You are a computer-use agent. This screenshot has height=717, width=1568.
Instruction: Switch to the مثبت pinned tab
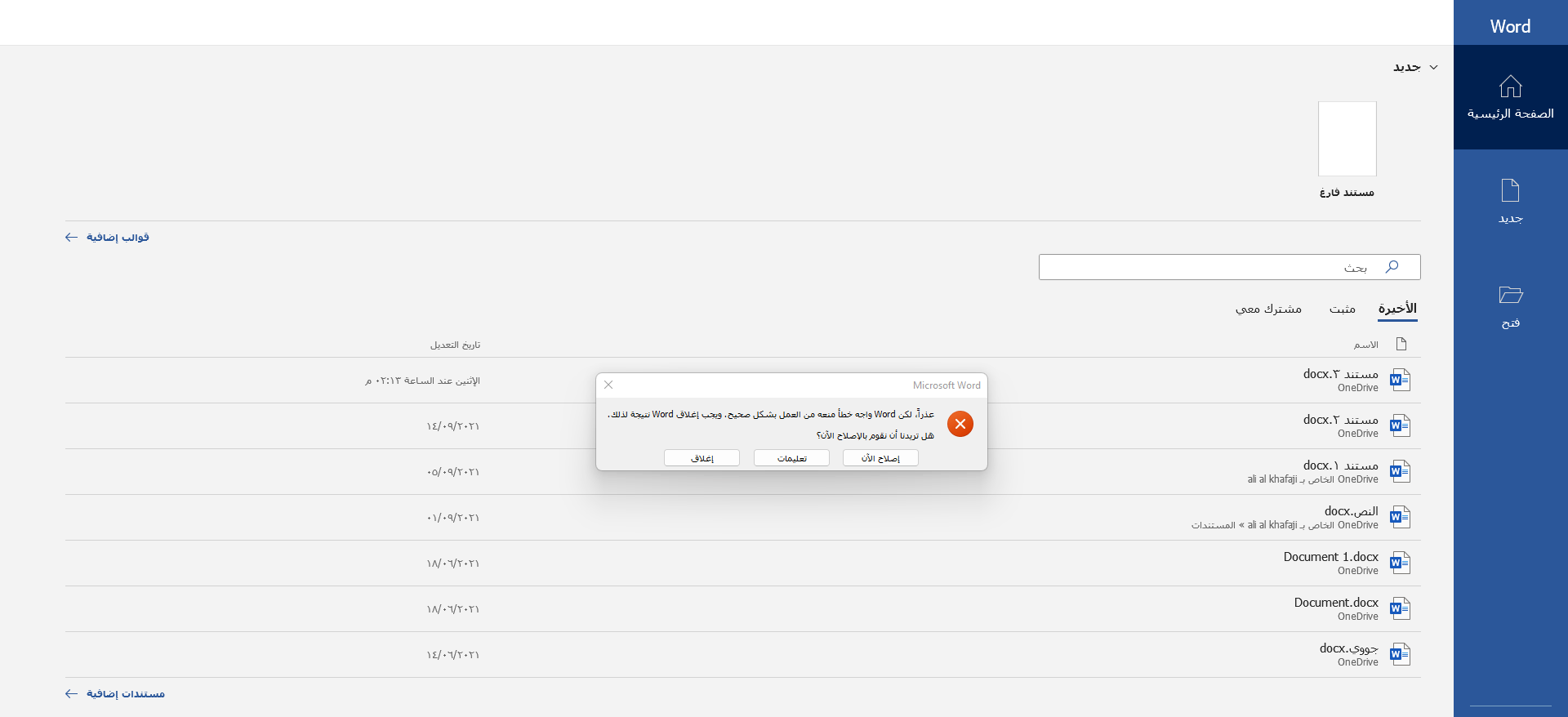pyautogui.click(x=1342, y=309)
